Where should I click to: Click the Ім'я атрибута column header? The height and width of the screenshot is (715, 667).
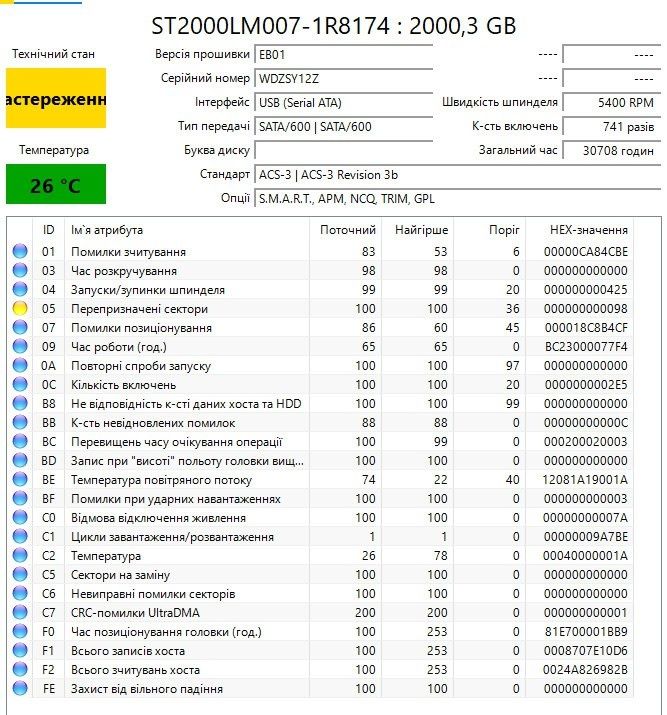(x=187, y=230)
